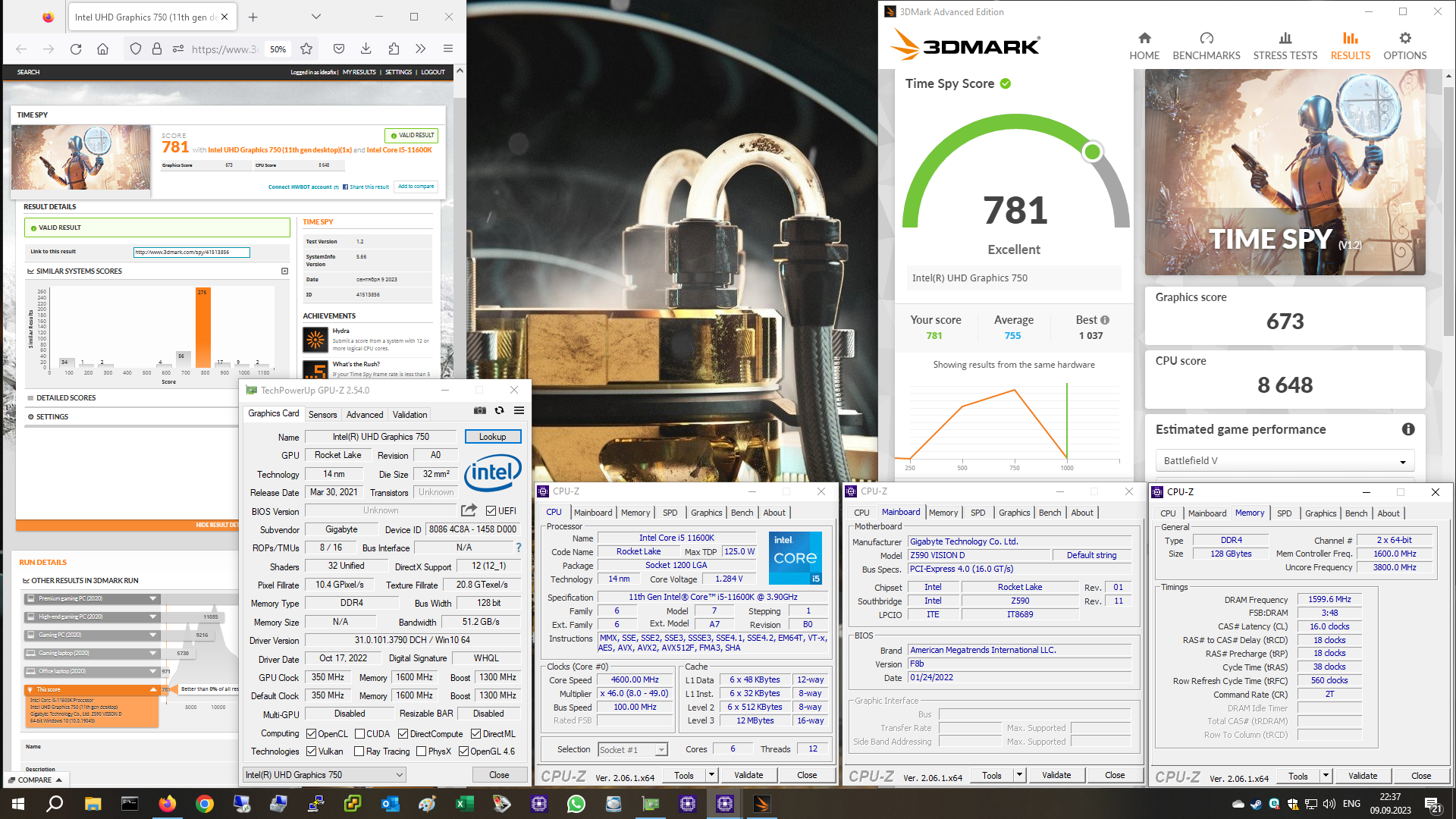Click Bus Interface question mark in GPU-Z

519,548
